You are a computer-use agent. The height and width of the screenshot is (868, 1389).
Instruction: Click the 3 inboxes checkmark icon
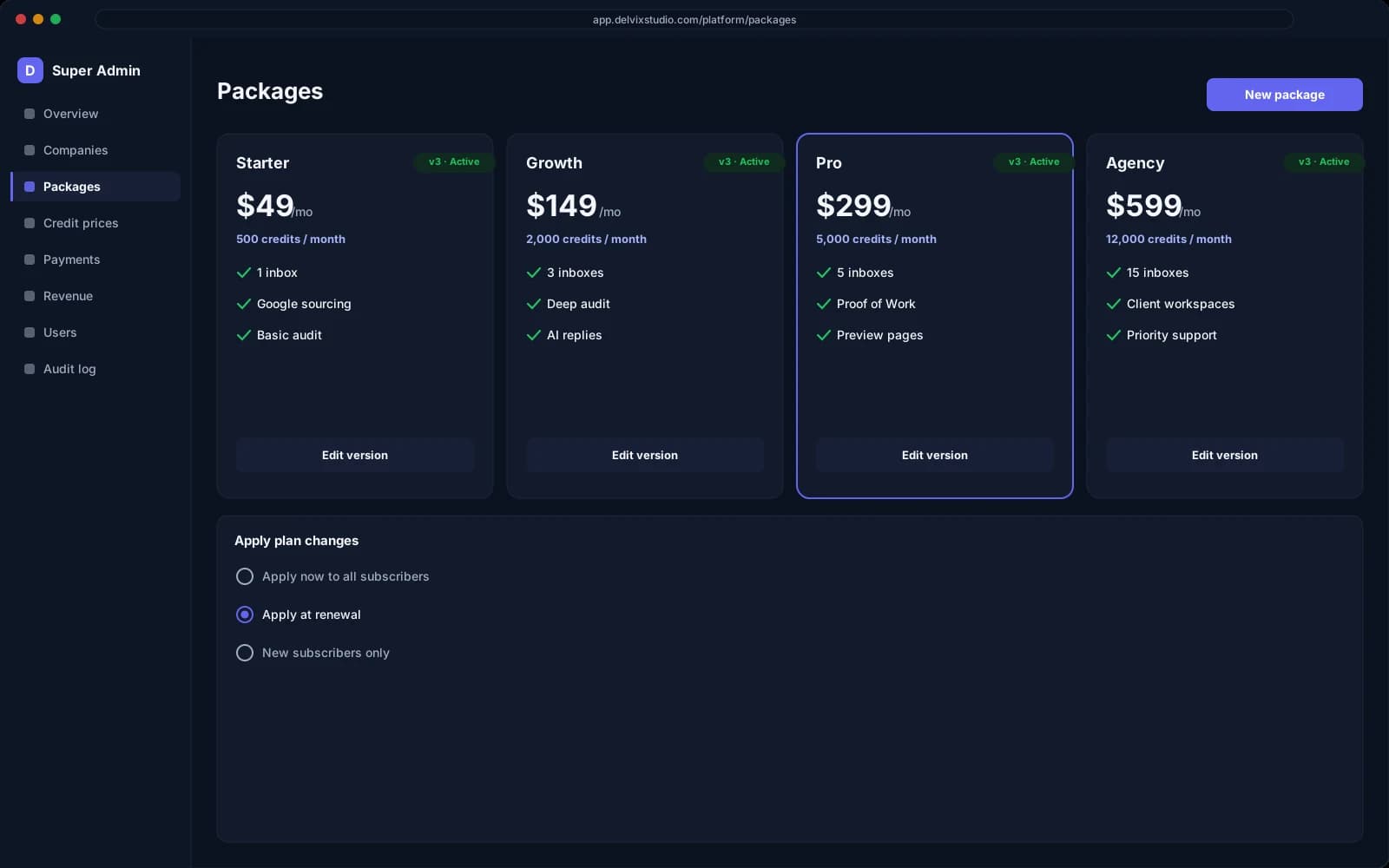pos(534,273)
